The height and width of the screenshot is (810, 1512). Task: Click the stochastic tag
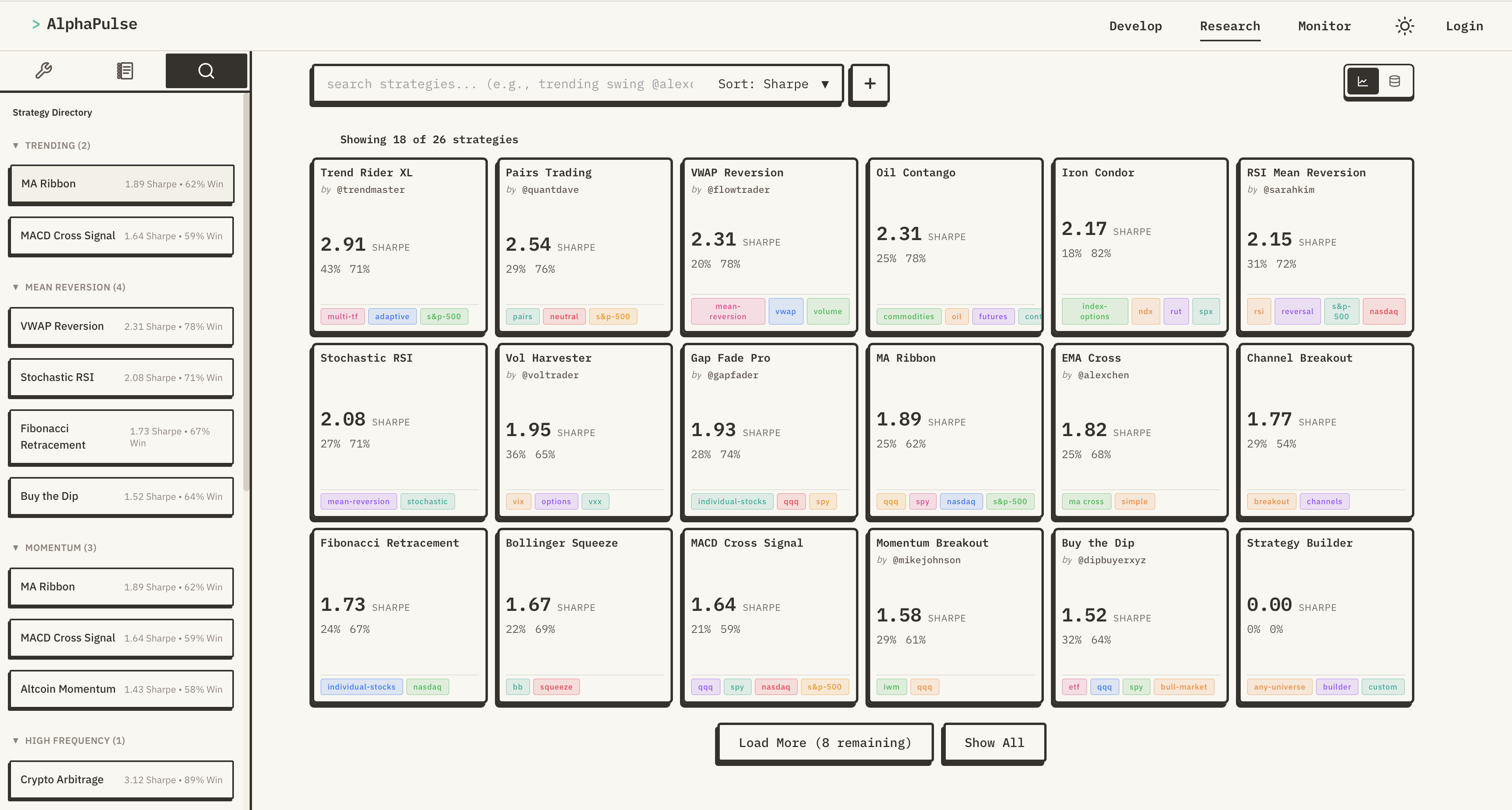tap(427, 502)
